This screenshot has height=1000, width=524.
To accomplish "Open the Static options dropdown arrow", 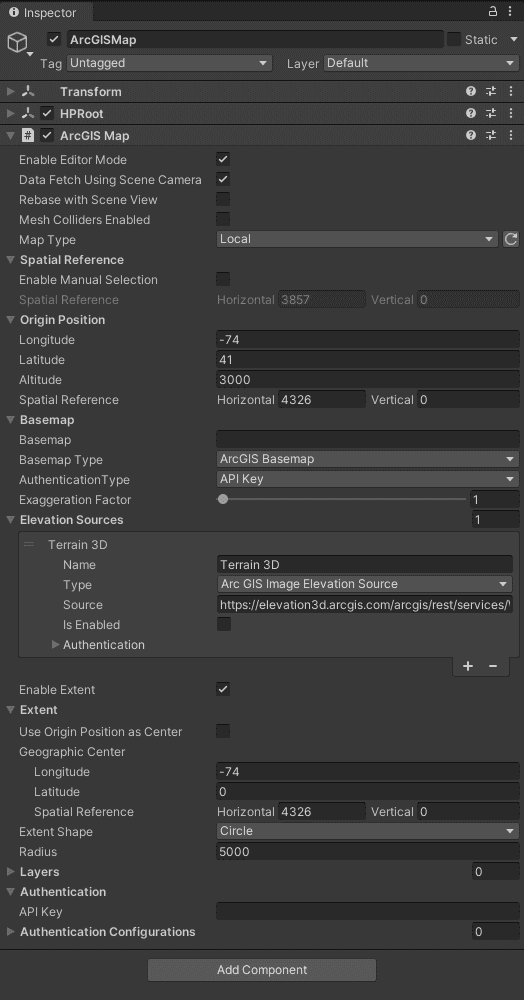I will click(x=514, y=40).
